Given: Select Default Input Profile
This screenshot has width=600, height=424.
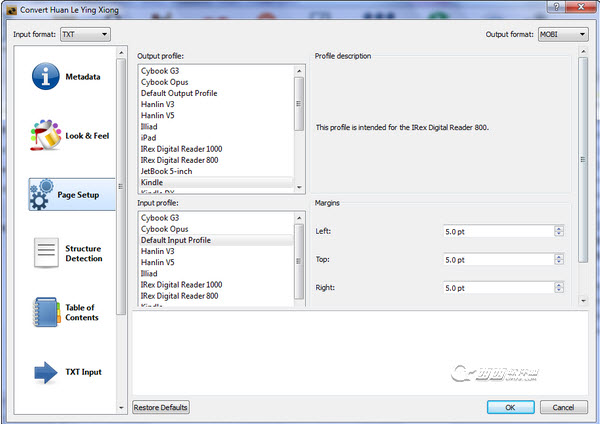Looking at the screenshot, I should coord(216,240).
